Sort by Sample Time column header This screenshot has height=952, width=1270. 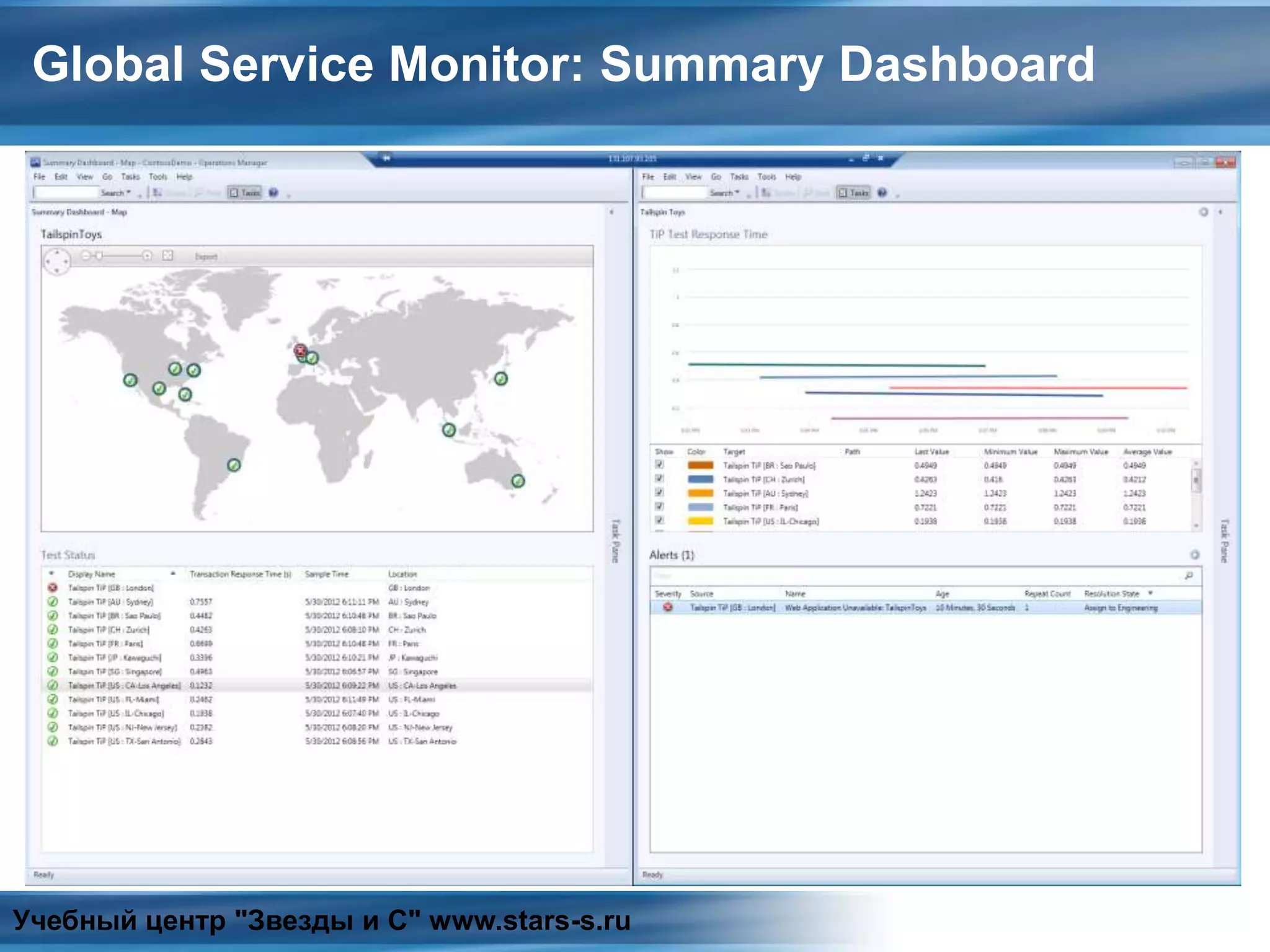pos(327,574)
